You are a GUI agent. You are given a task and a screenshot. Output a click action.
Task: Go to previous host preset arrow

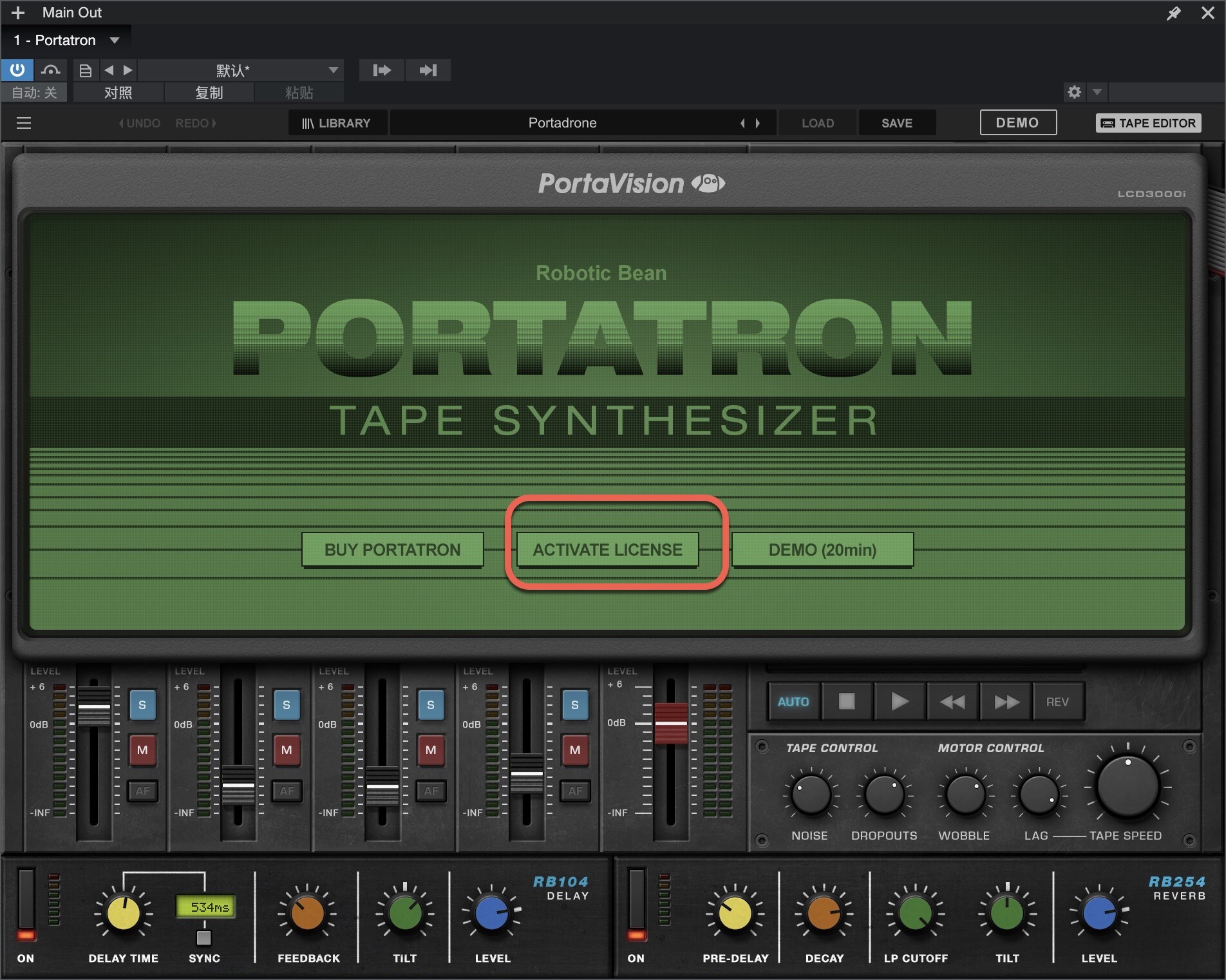(x=109, y=70)
